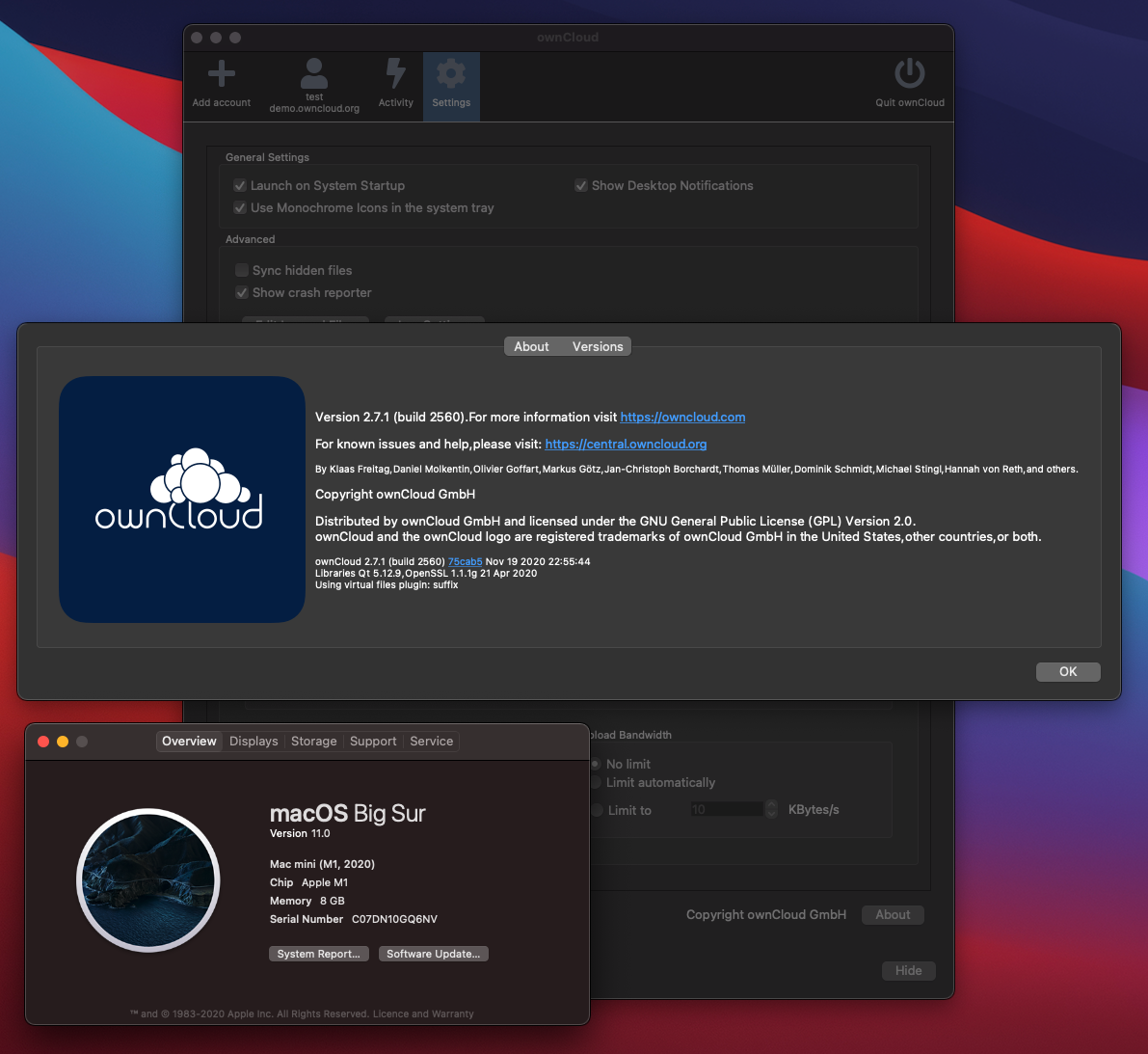The width and height of the screenshot is (1148, 1054).
Task: Click the Mac mini (M1, 2020) text
Action: [x=322, y=864]
